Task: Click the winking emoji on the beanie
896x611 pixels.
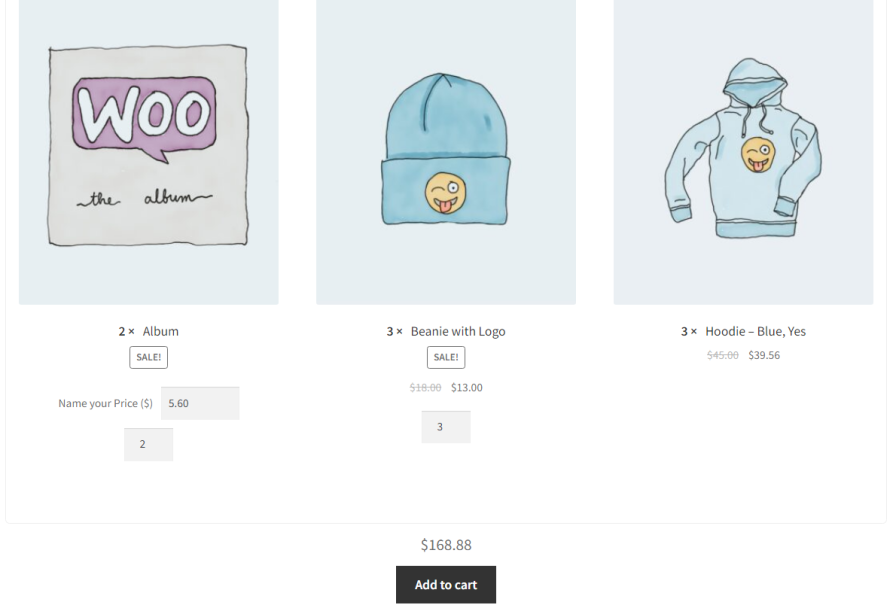Action: (446, 193)
